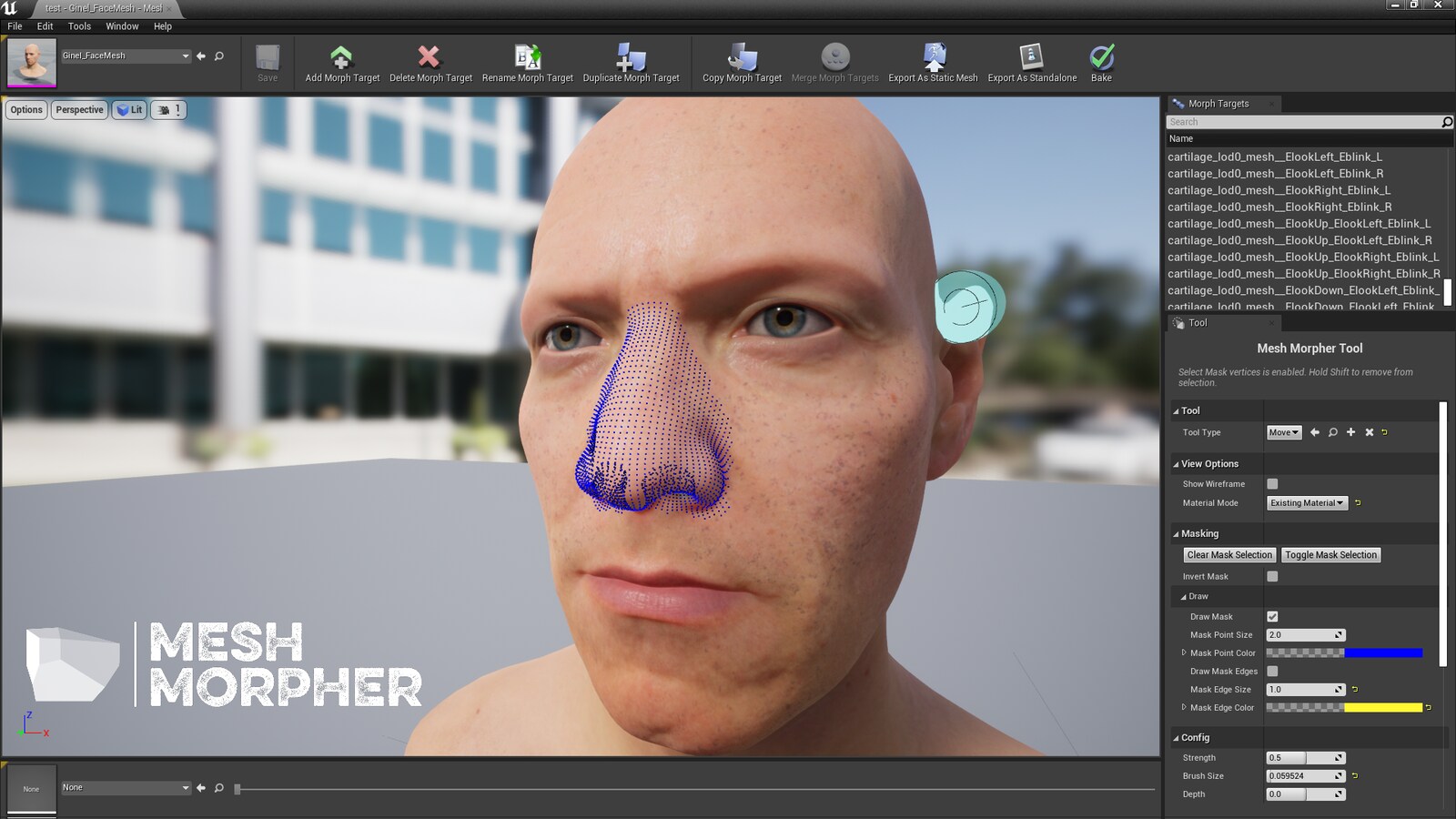Screen dimensions: 1456x819
Task: Click the Export As Static Mesh icon
Action: pyautogui.click(x=934, y=56)
